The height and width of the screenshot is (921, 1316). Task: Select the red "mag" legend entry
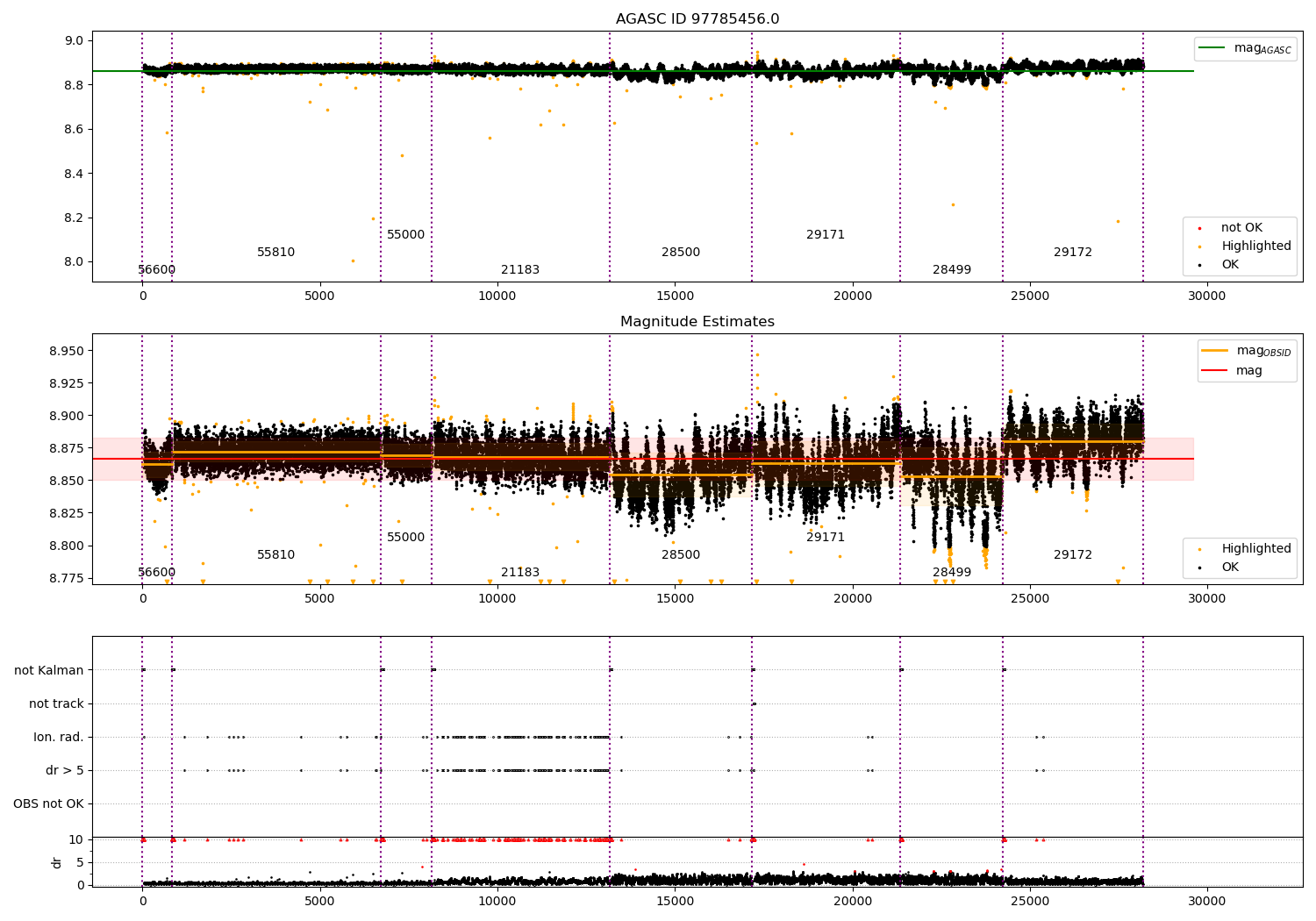[1232, 371]
